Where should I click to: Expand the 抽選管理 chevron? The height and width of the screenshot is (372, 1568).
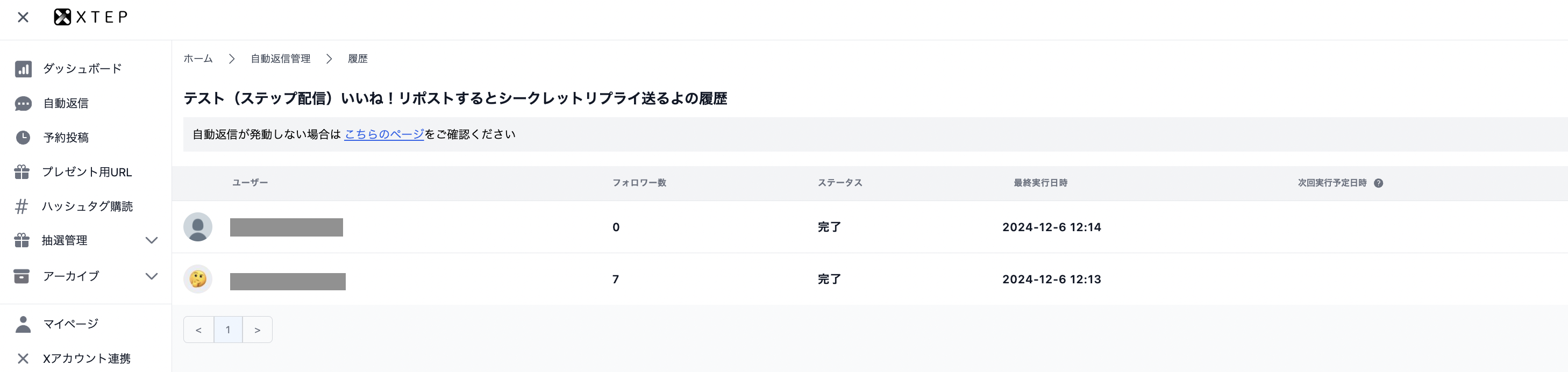click(152, 240)
